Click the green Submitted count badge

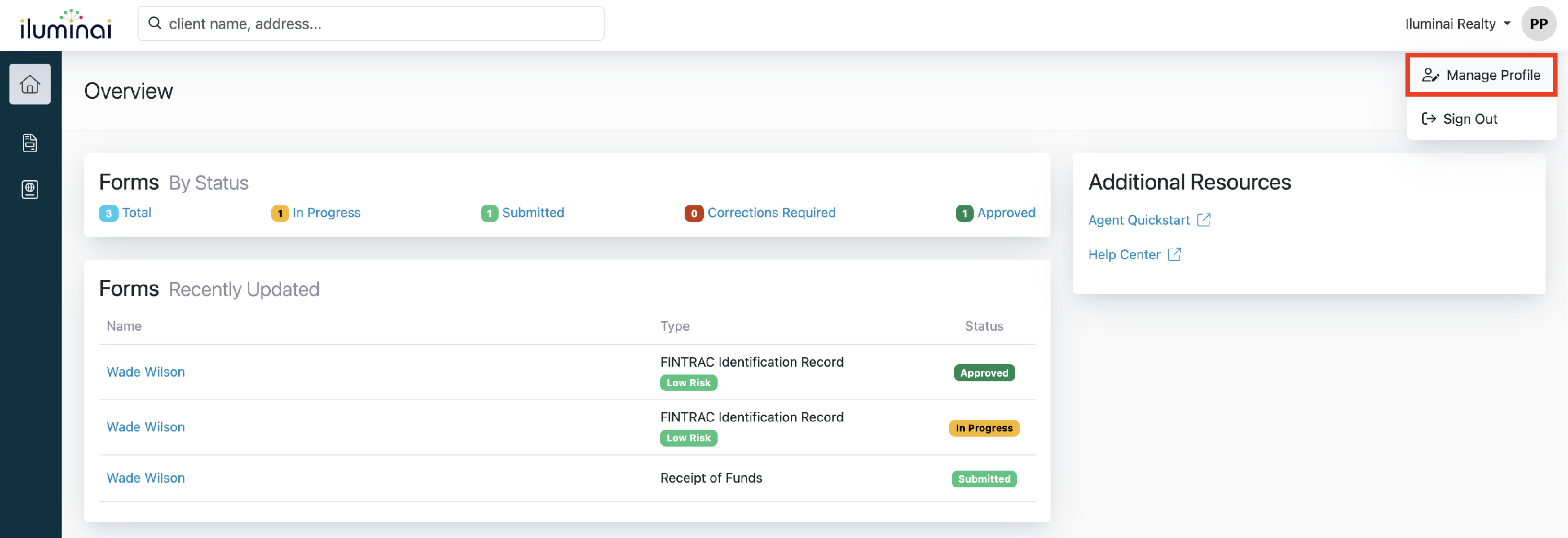pyautogui.click(x=489, y=214)
